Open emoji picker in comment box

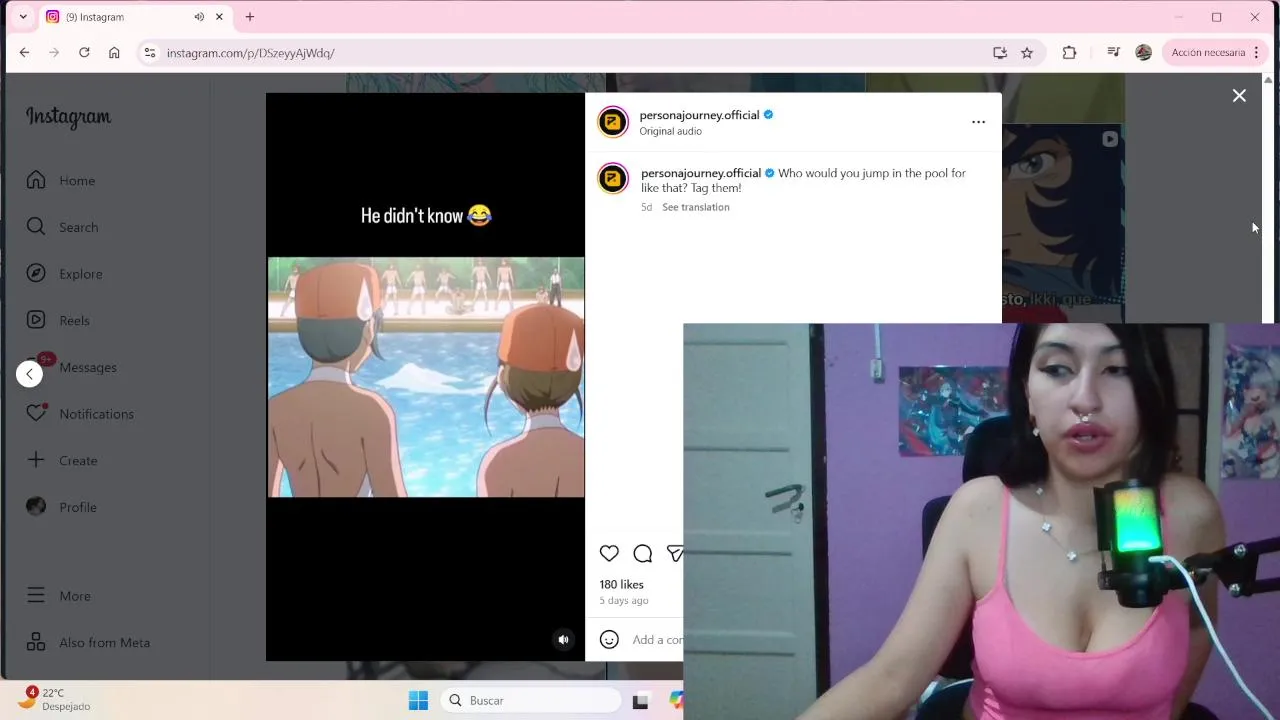(609, 639)
